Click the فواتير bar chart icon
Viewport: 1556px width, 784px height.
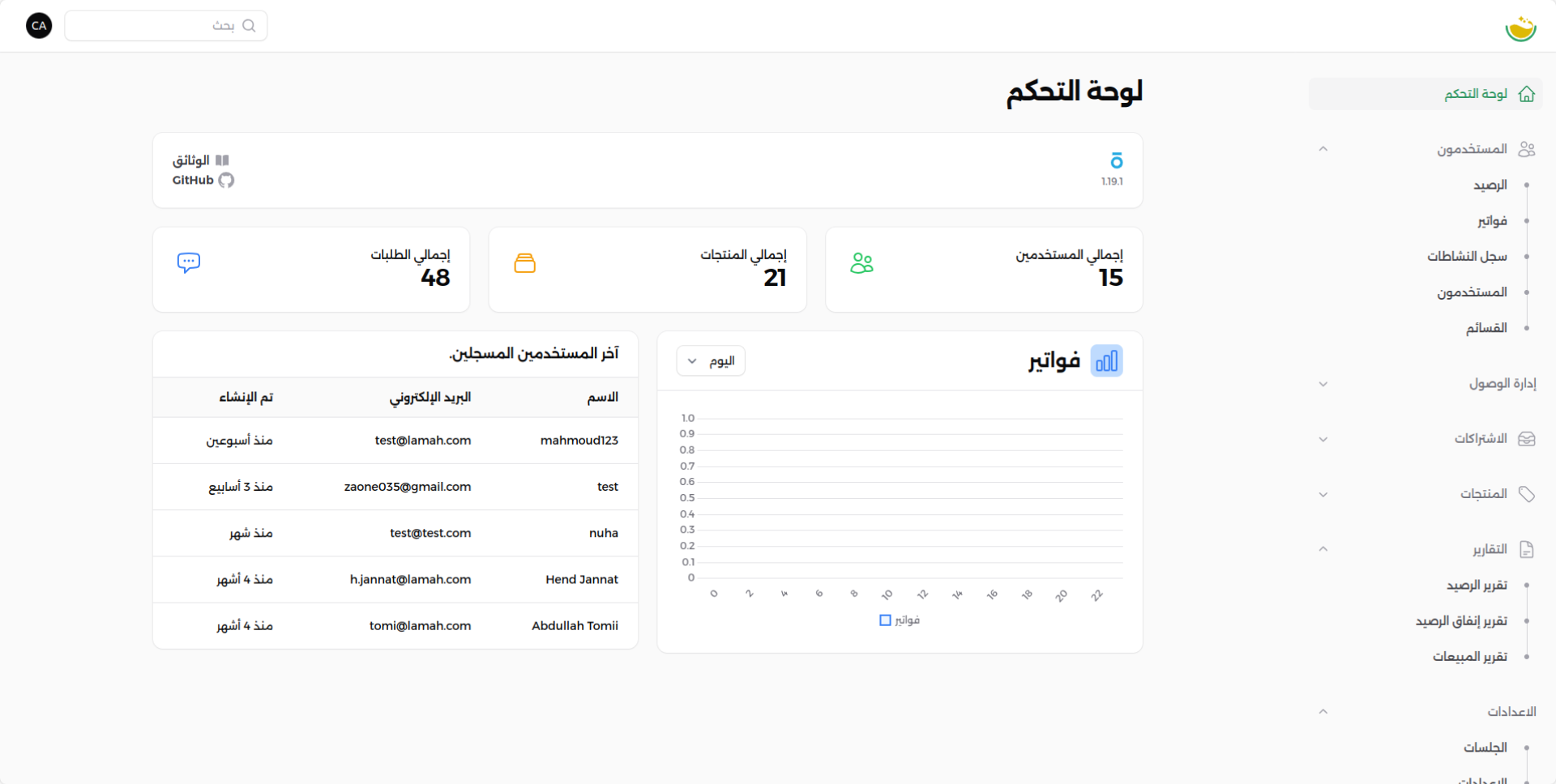tap(1106, 361)
